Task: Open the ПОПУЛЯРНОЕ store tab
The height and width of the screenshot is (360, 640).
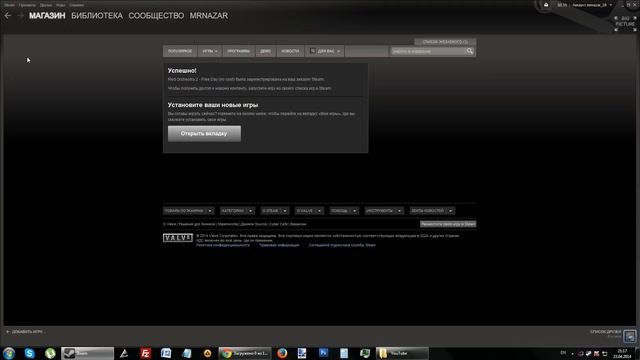Action: click(x=180, y=51)
